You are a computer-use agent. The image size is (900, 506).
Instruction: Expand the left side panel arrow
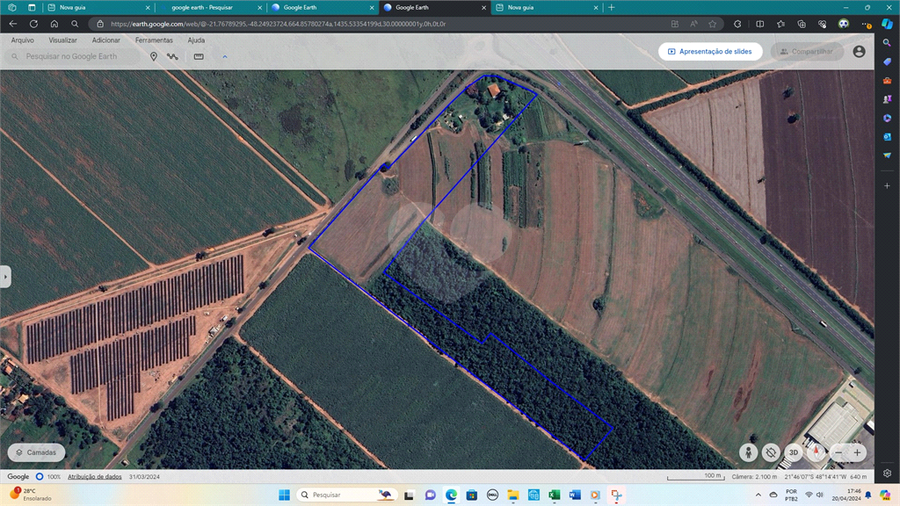[5, 277]
